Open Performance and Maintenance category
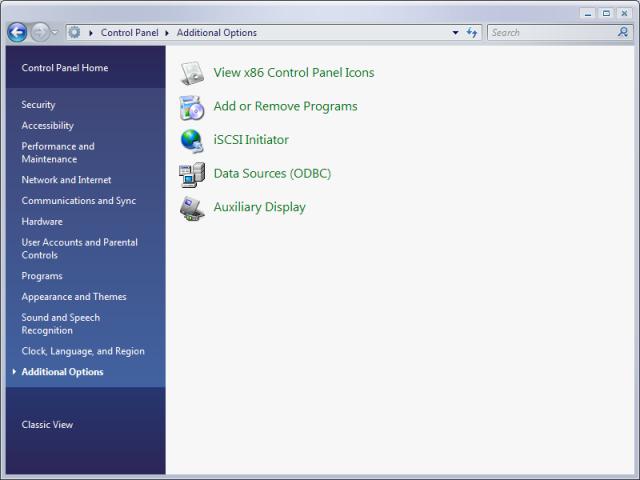This screenshot has height=480, width=640. tap(58, 153)
